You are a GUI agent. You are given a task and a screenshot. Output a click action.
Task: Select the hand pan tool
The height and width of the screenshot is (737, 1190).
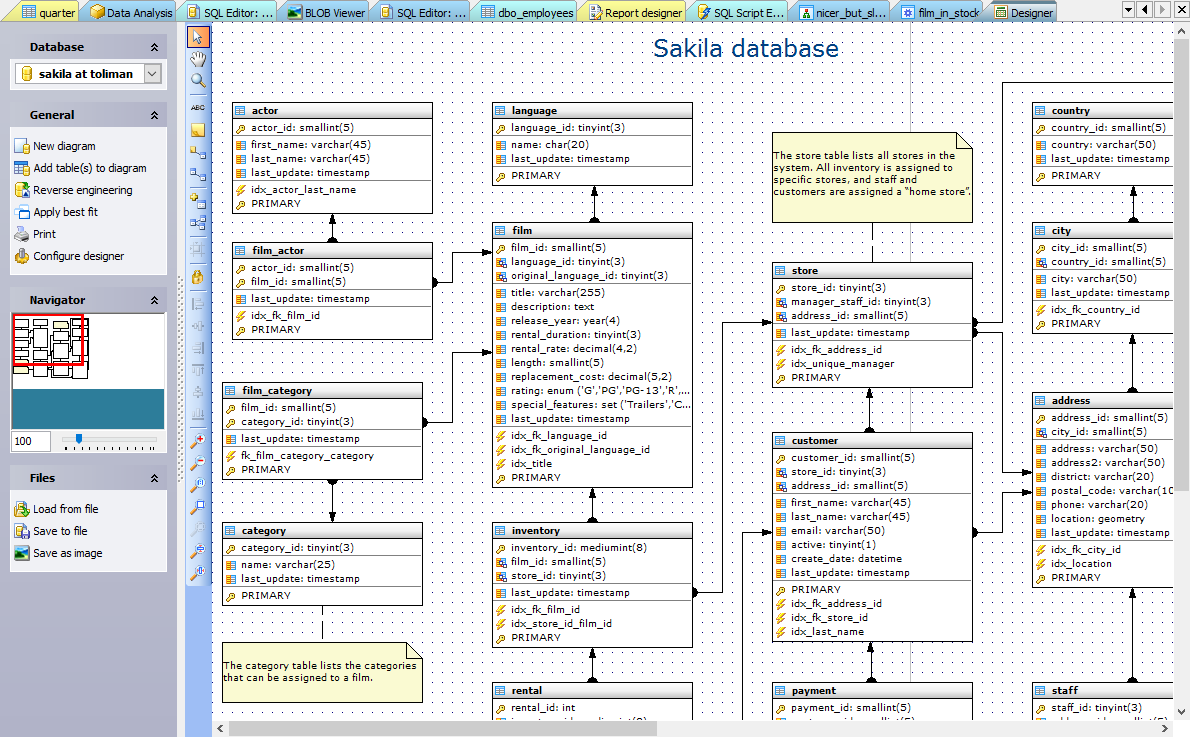coord(198,59)
